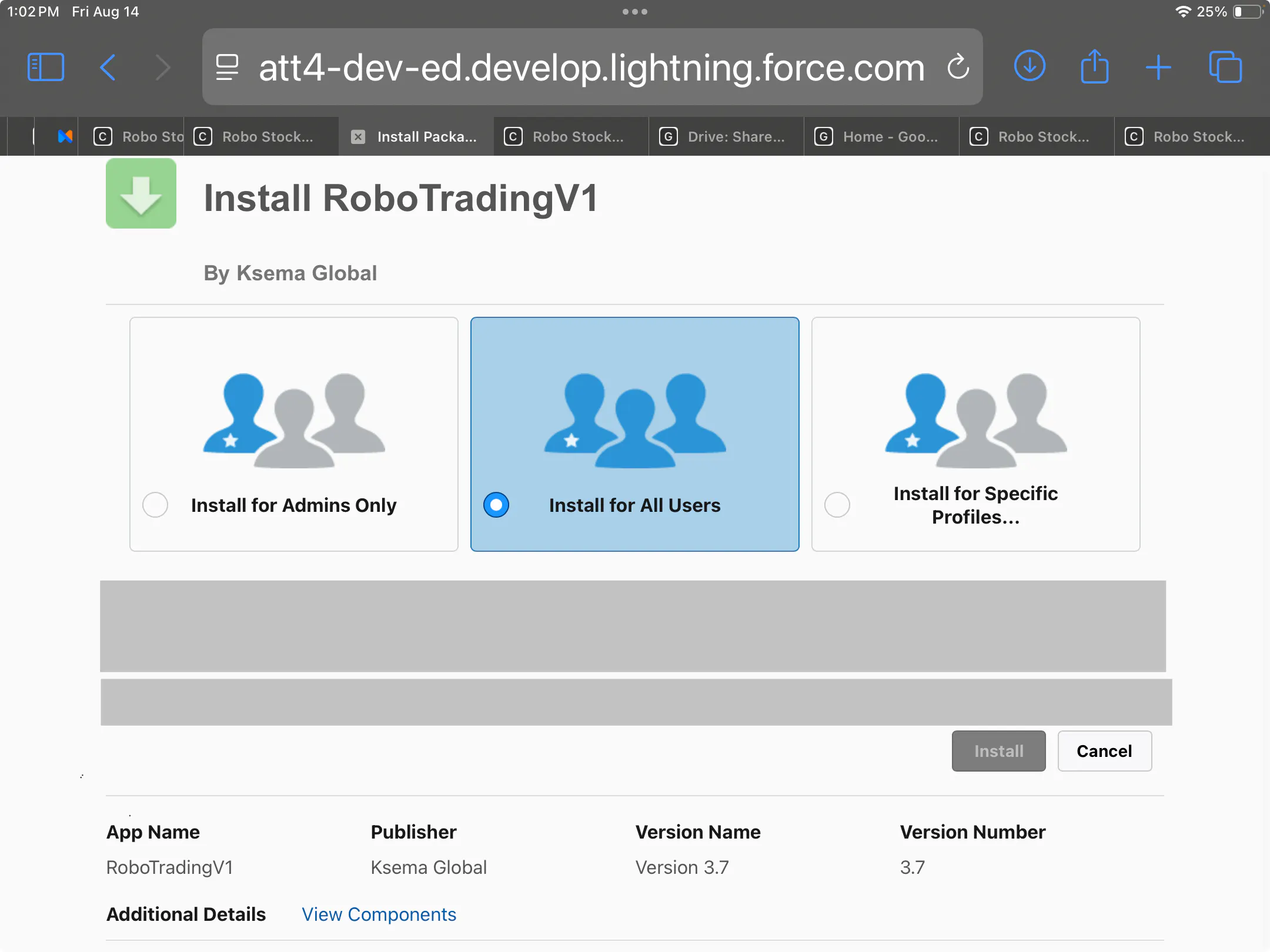Tap the Share icon
The width and height of the screenshot is (1270, 952).
coord(1095,66)
